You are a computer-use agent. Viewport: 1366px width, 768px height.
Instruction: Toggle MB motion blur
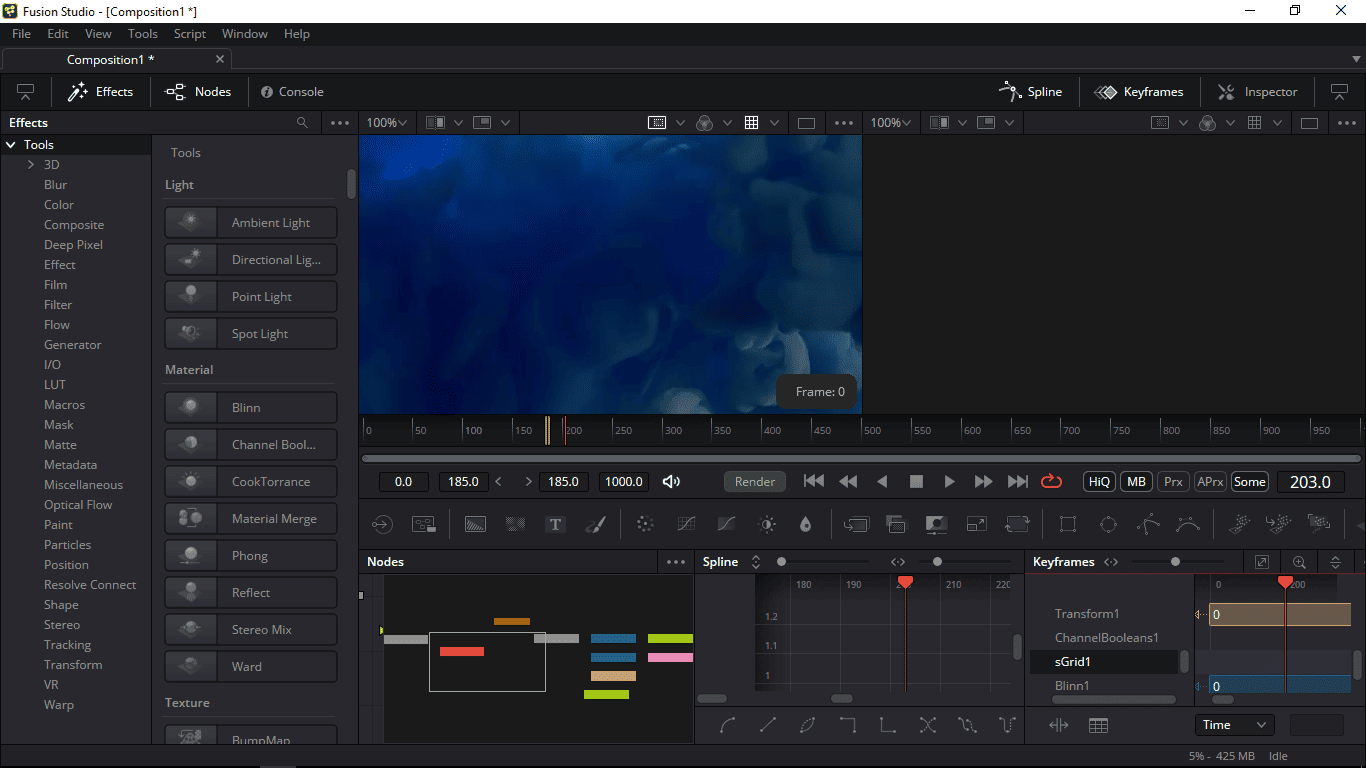[x=1136, y=481]
